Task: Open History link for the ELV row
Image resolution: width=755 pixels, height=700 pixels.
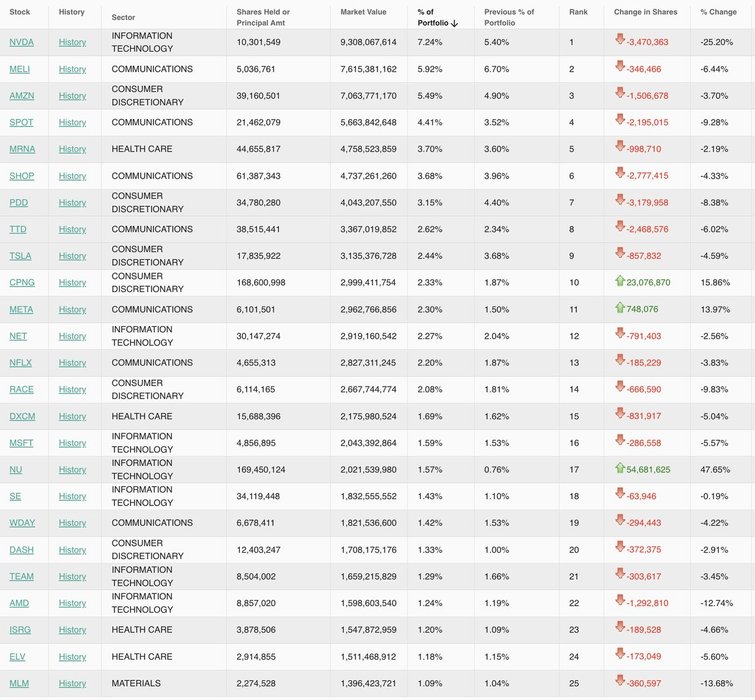Action: point(72,657)
